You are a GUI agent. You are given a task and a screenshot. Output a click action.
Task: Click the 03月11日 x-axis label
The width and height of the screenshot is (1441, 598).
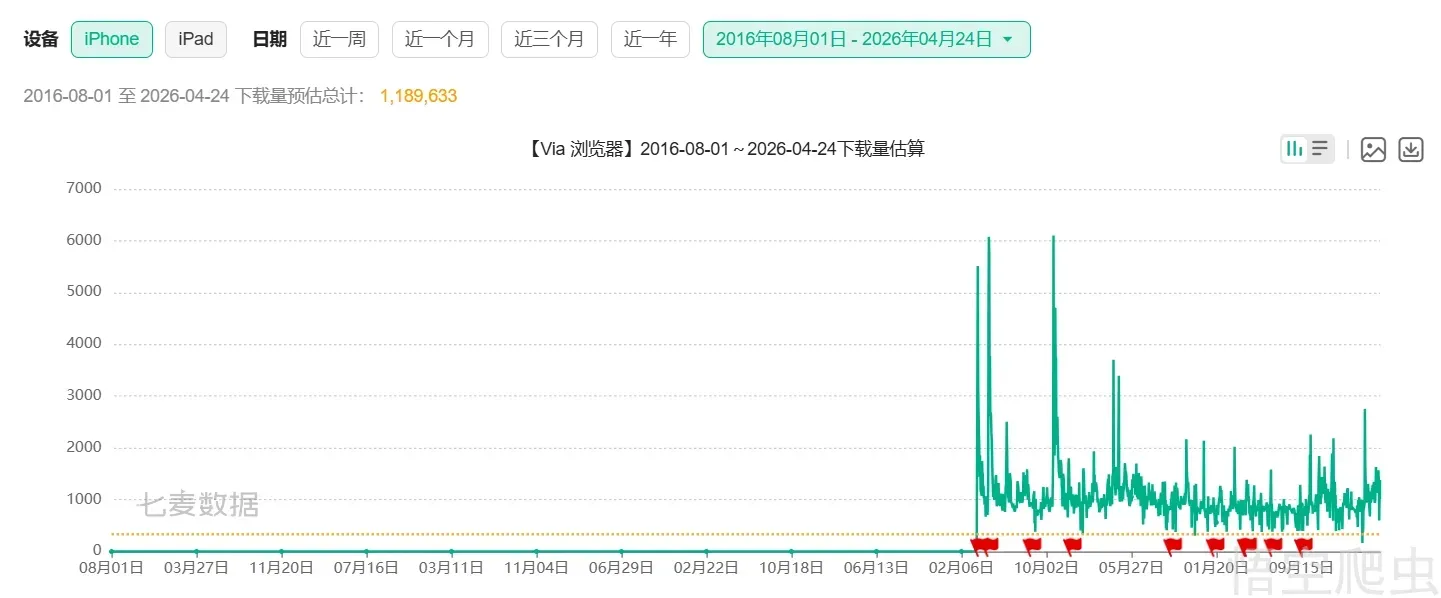pos(451,568)
